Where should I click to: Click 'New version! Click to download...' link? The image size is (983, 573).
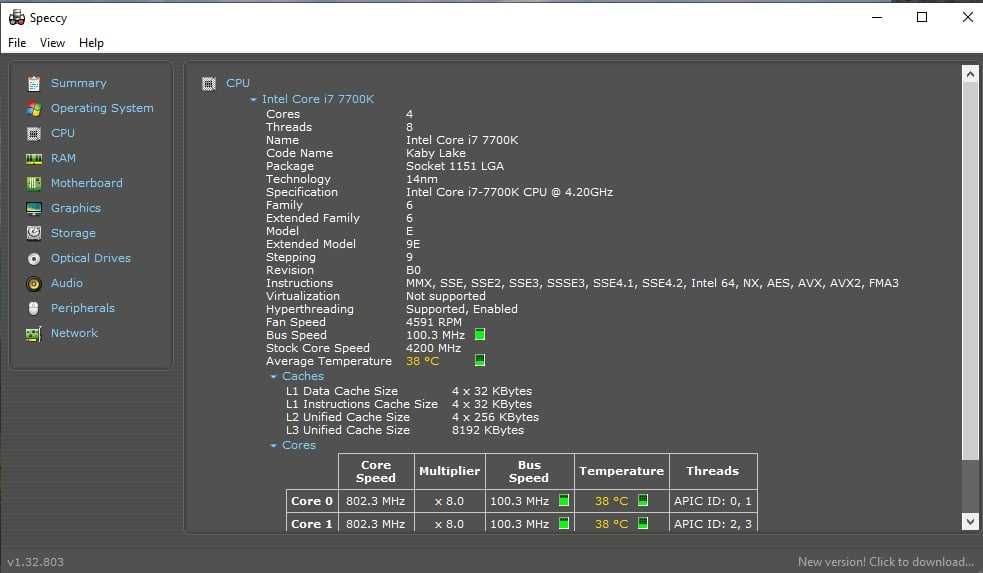click(886, 562)
